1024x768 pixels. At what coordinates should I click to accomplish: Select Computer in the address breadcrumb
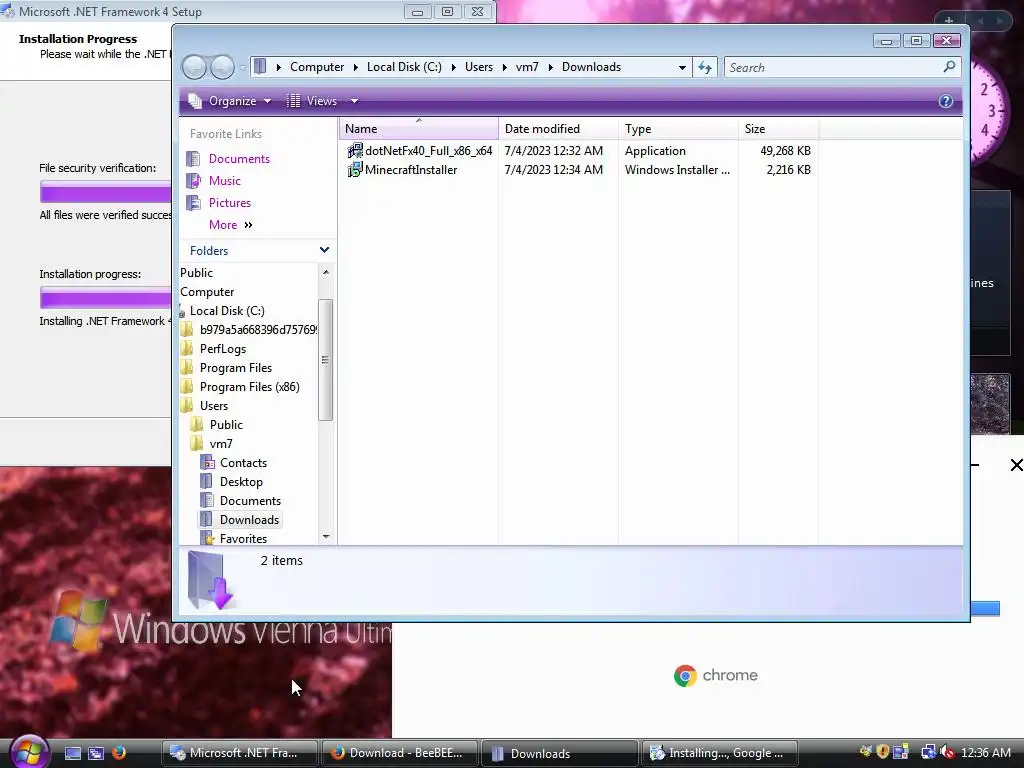[x=317, y=67]
